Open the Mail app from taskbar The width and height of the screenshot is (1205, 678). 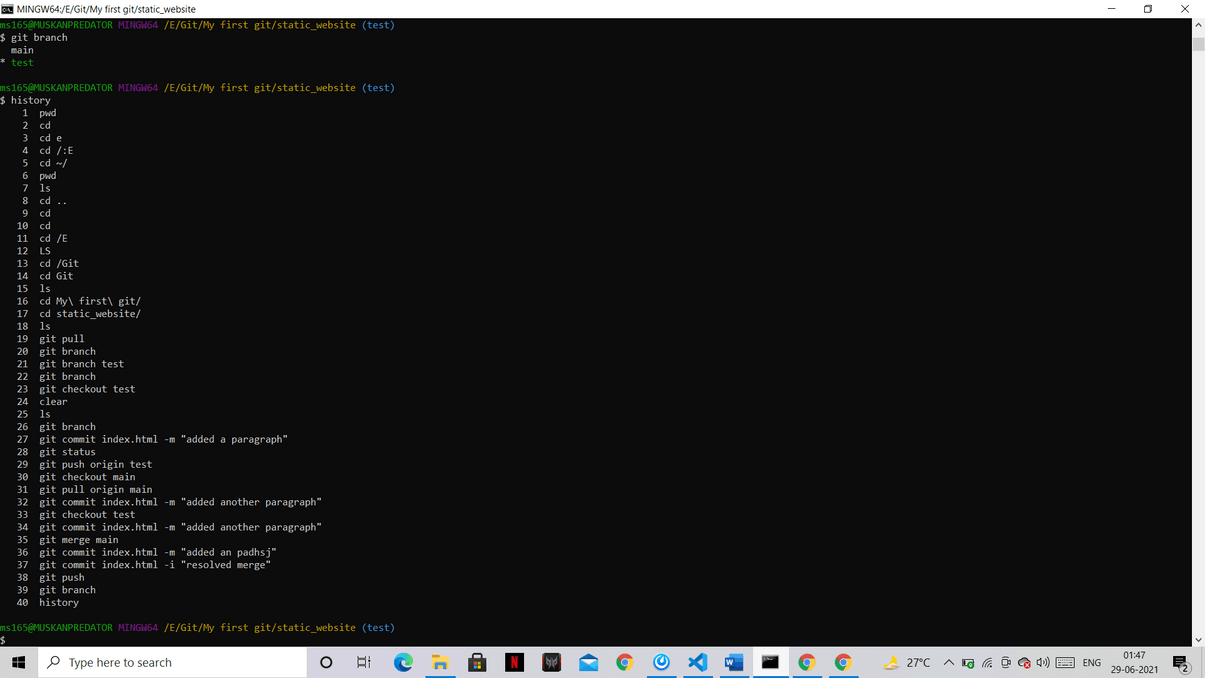(588, 662)
